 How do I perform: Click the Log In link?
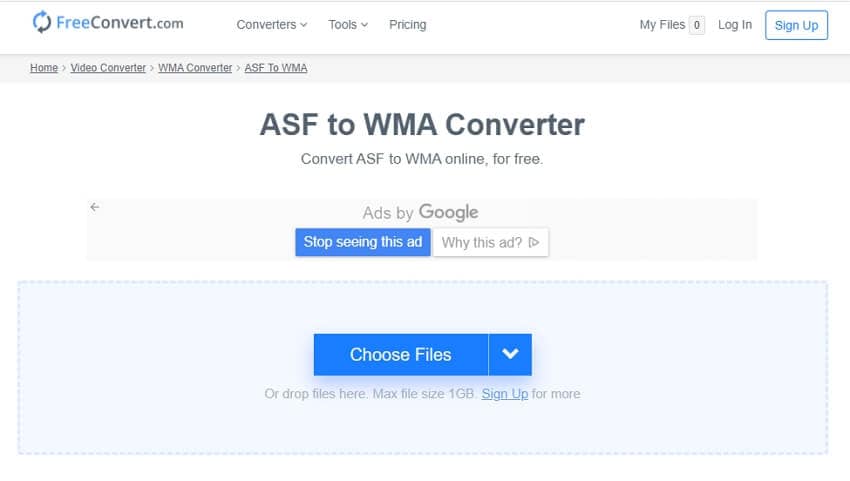click(735, 25)
